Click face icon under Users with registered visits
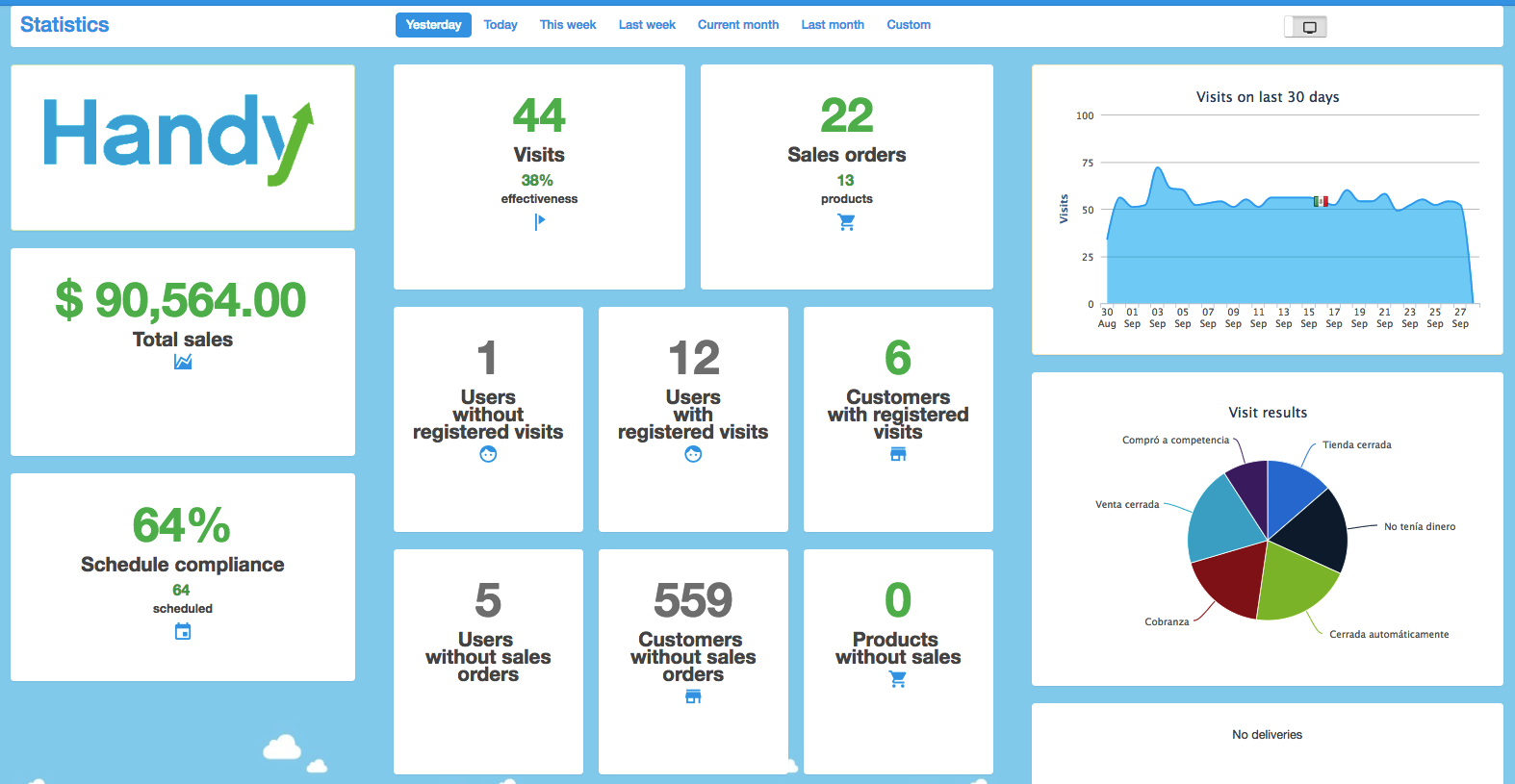Viewport: 1515px width, 784px height. pos(693,454)
